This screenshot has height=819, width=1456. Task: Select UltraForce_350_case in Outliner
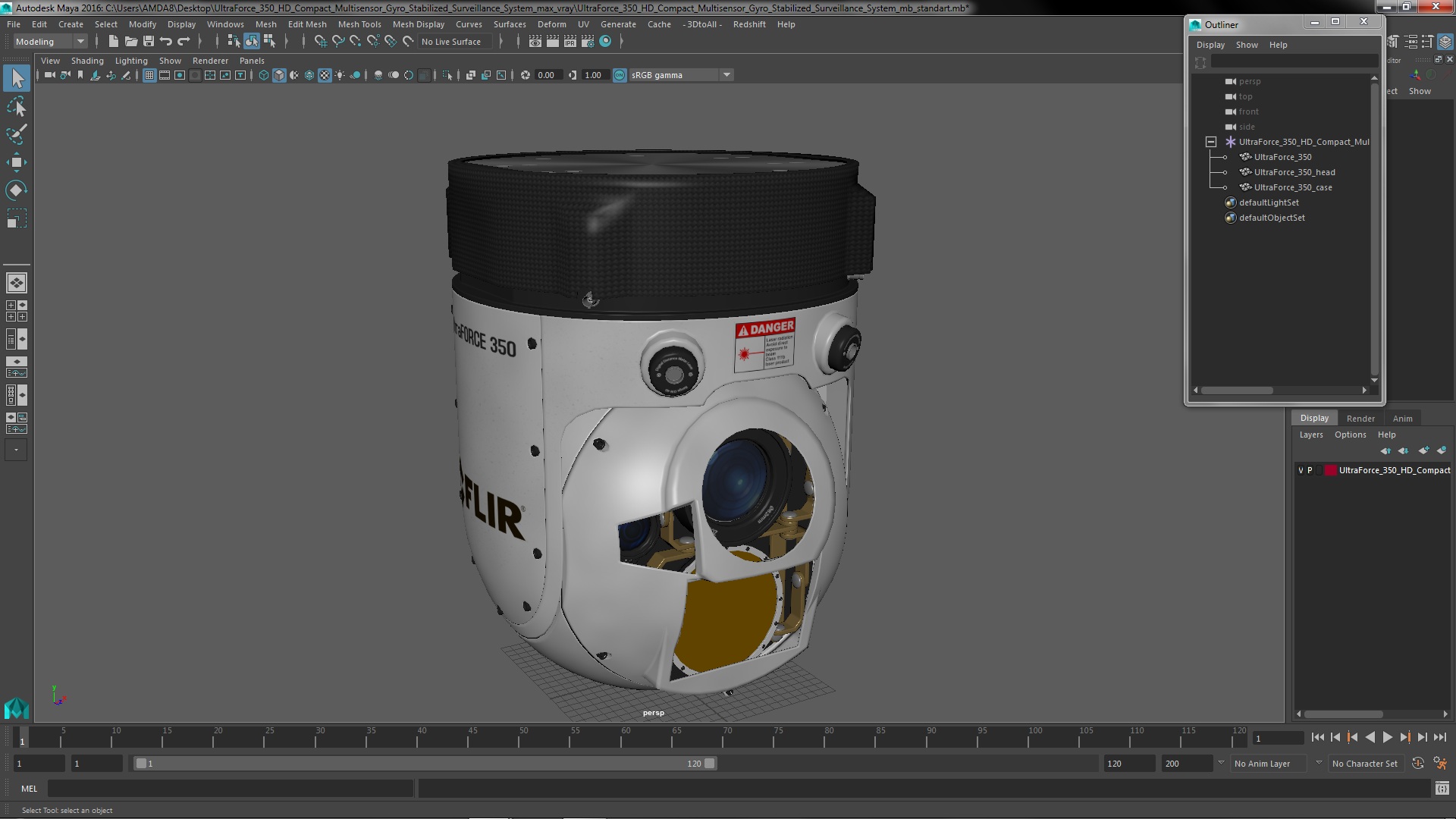click(1293, 187)
